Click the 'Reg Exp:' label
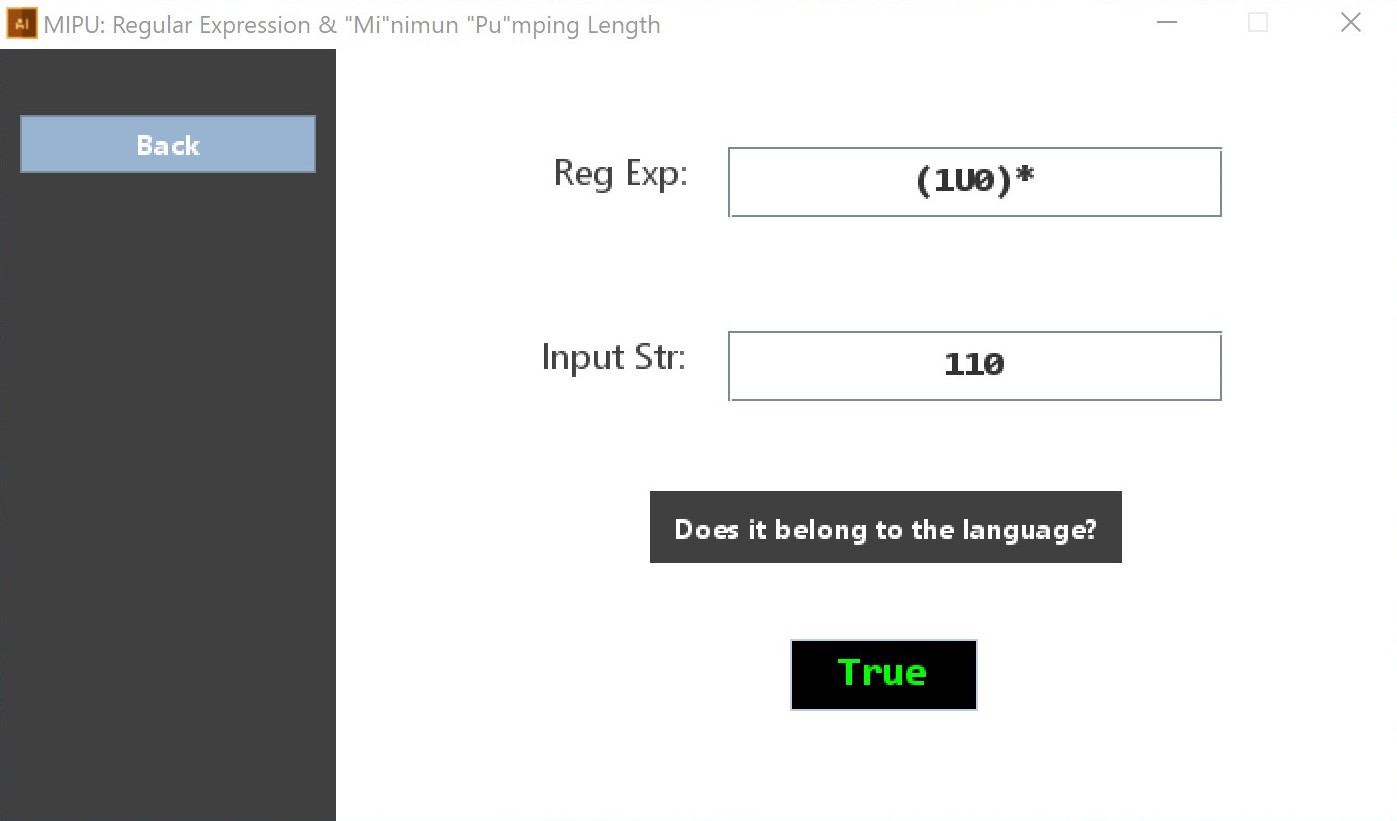1397x821 pixels. pos(620,174)
